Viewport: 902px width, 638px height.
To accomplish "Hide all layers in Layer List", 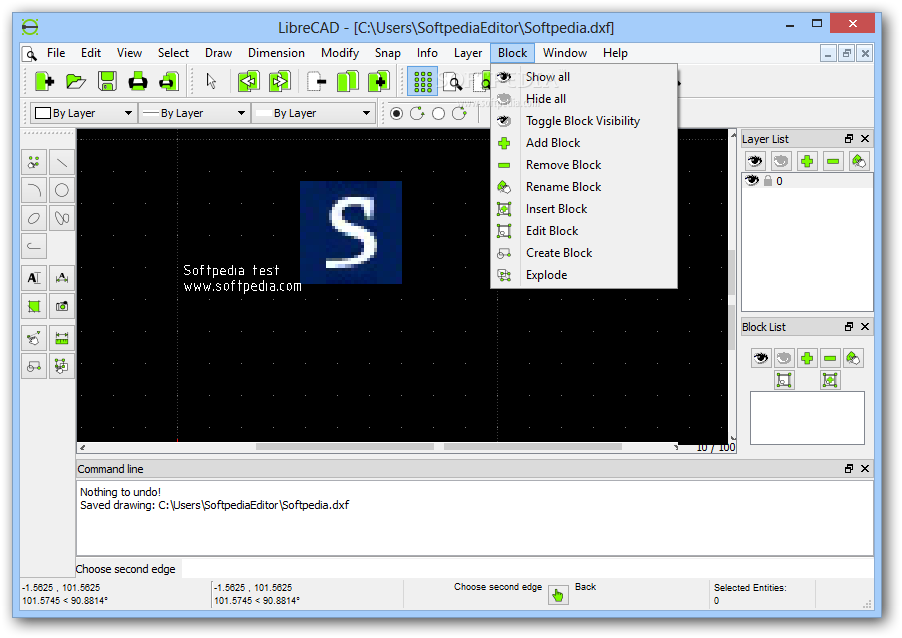I will coord(781,161).
